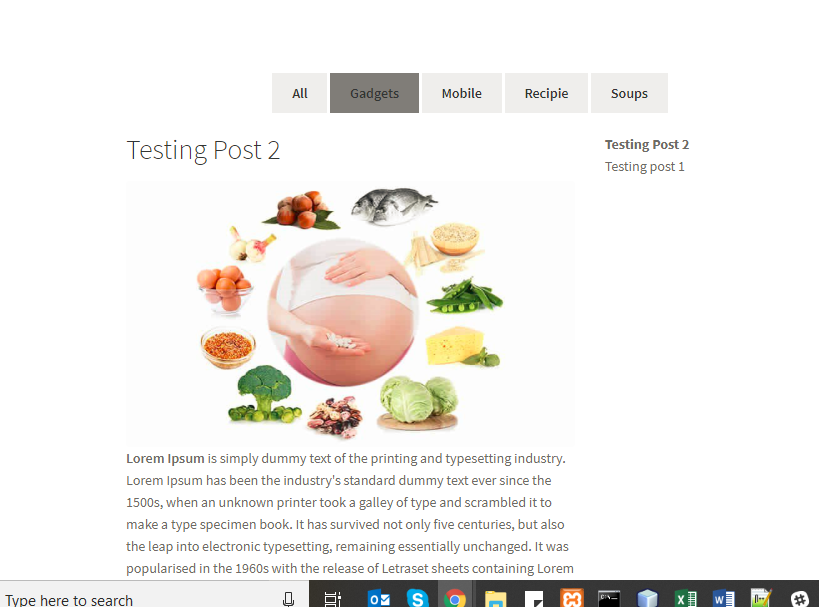Open the Testing Post 2 sidebar link
The width and height of the screenshot is (819, 607).
(x=647, y=145)
